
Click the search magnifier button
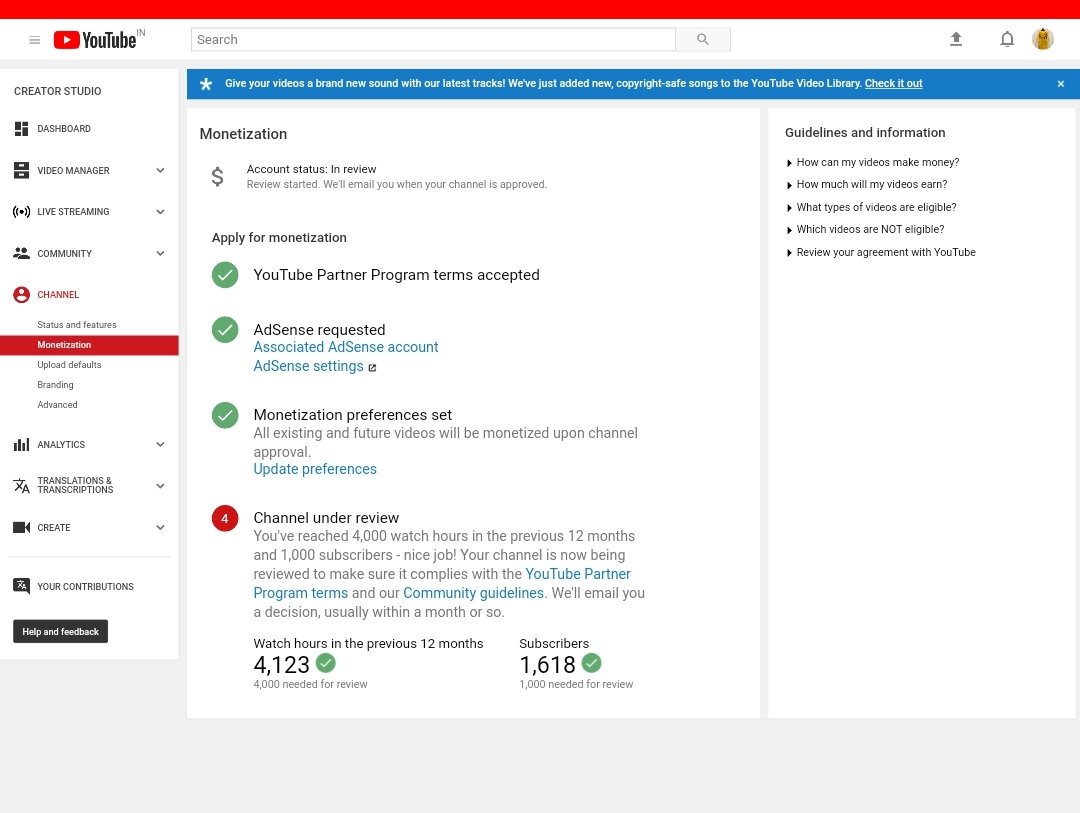click(x=703, y=39)
